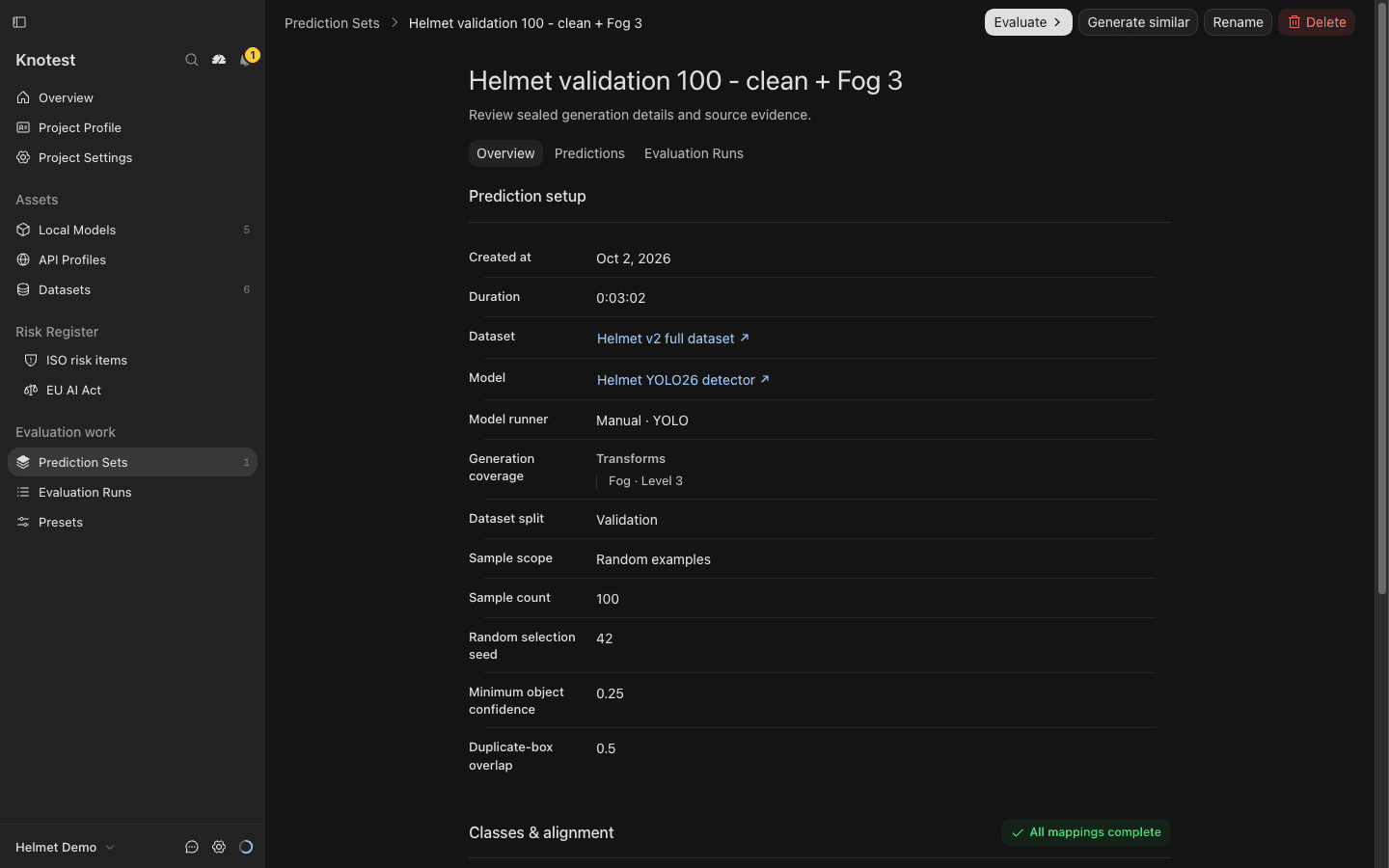Switch to the Predictions tab

coord(589,153)
